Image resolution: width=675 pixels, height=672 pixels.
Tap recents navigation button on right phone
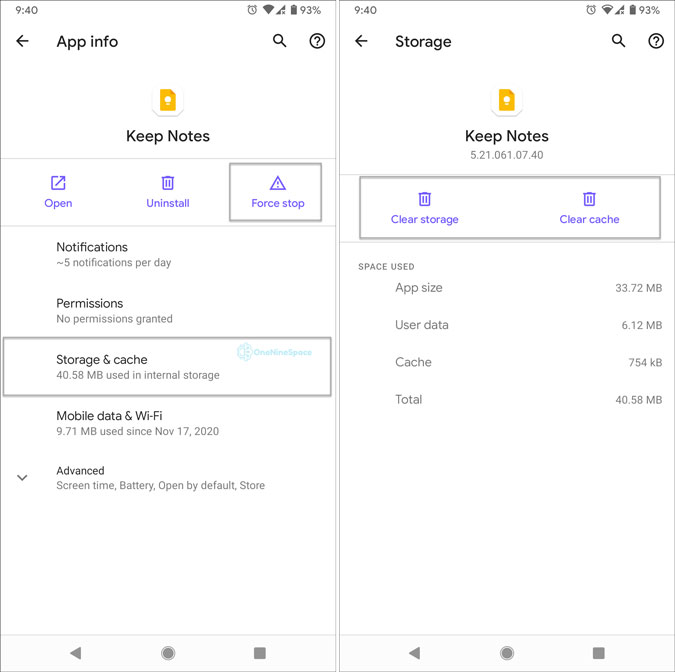coord(598,653)
